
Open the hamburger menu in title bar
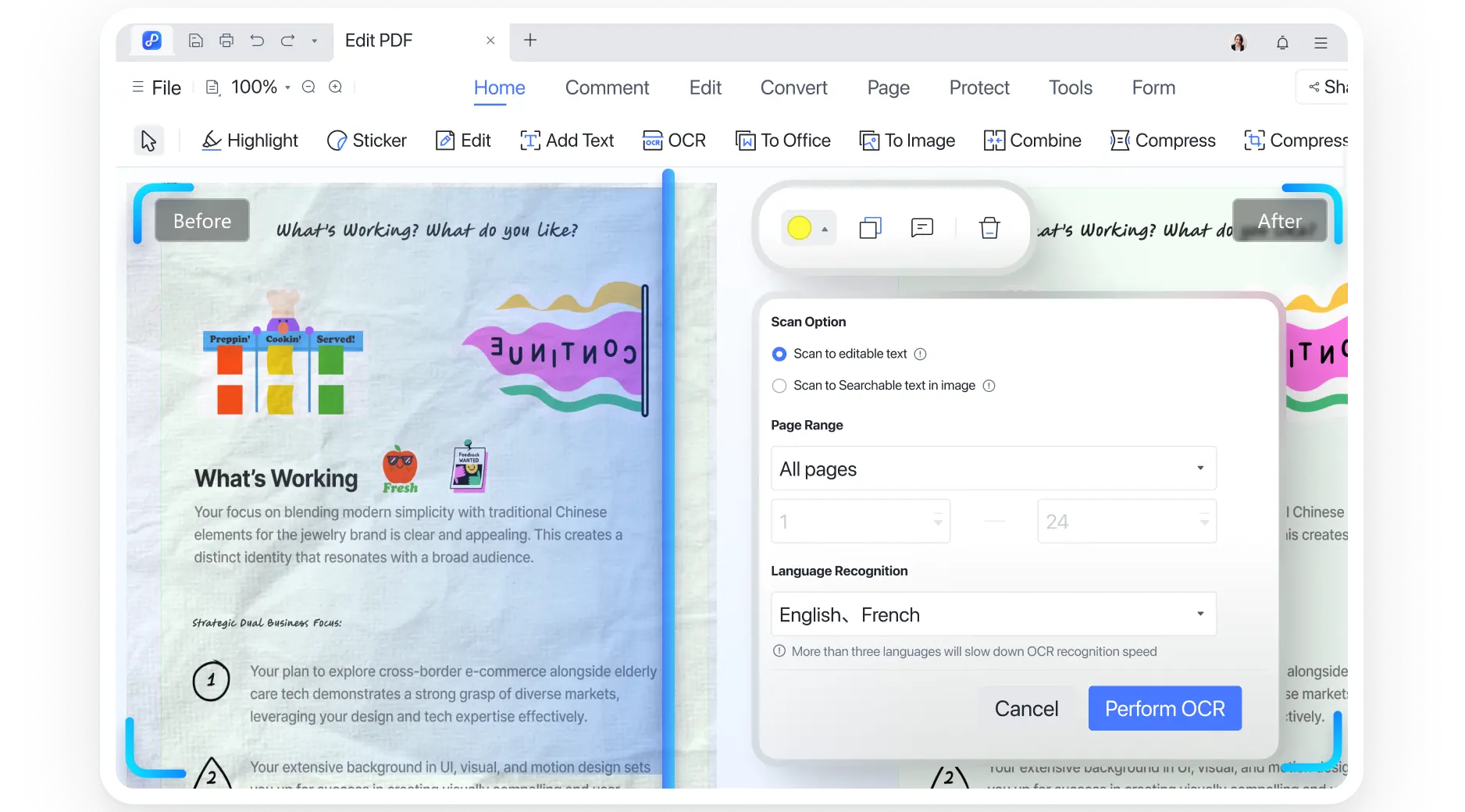coord(1321,43)
